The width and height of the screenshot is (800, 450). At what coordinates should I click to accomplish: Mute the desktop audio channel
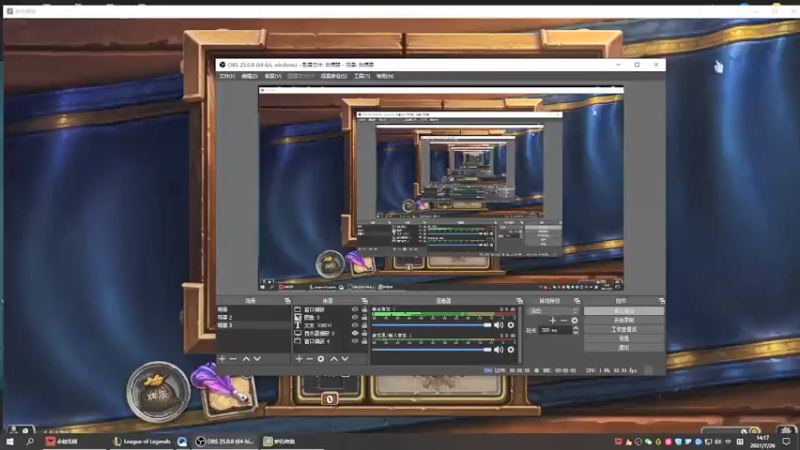[498, 325]
